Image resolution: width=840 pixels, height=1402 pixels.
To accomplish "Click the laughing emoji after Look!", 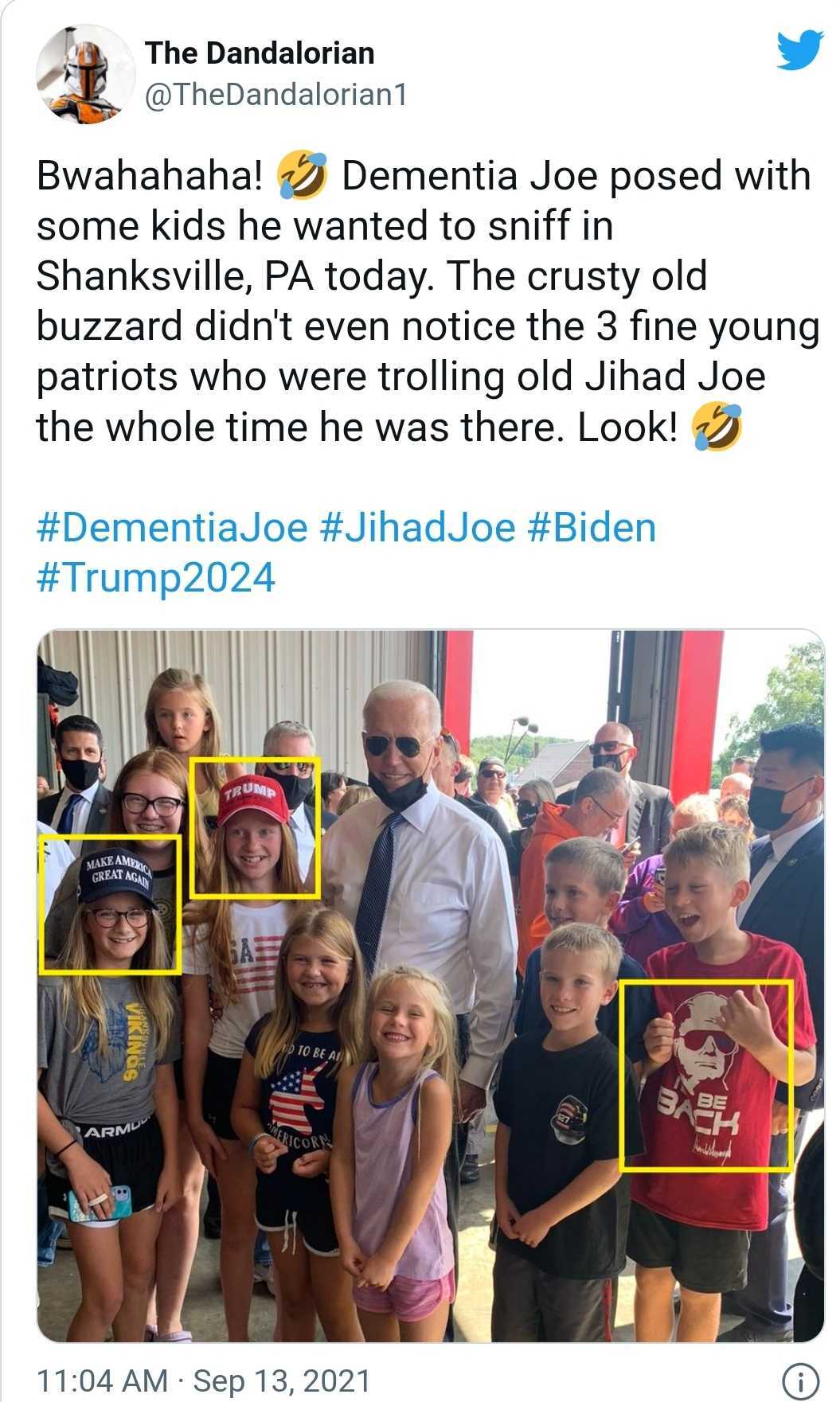I will point(717,428).
